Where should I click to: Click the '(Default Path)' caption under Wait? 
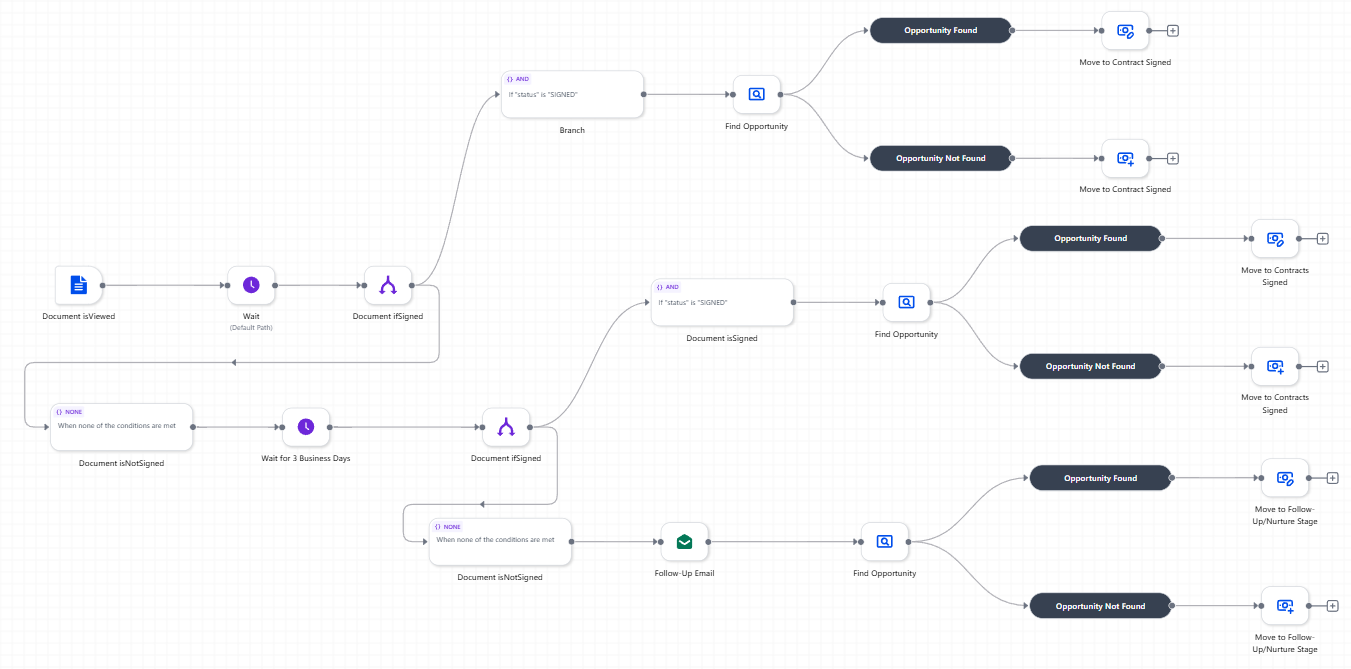[x=251, y=327]
